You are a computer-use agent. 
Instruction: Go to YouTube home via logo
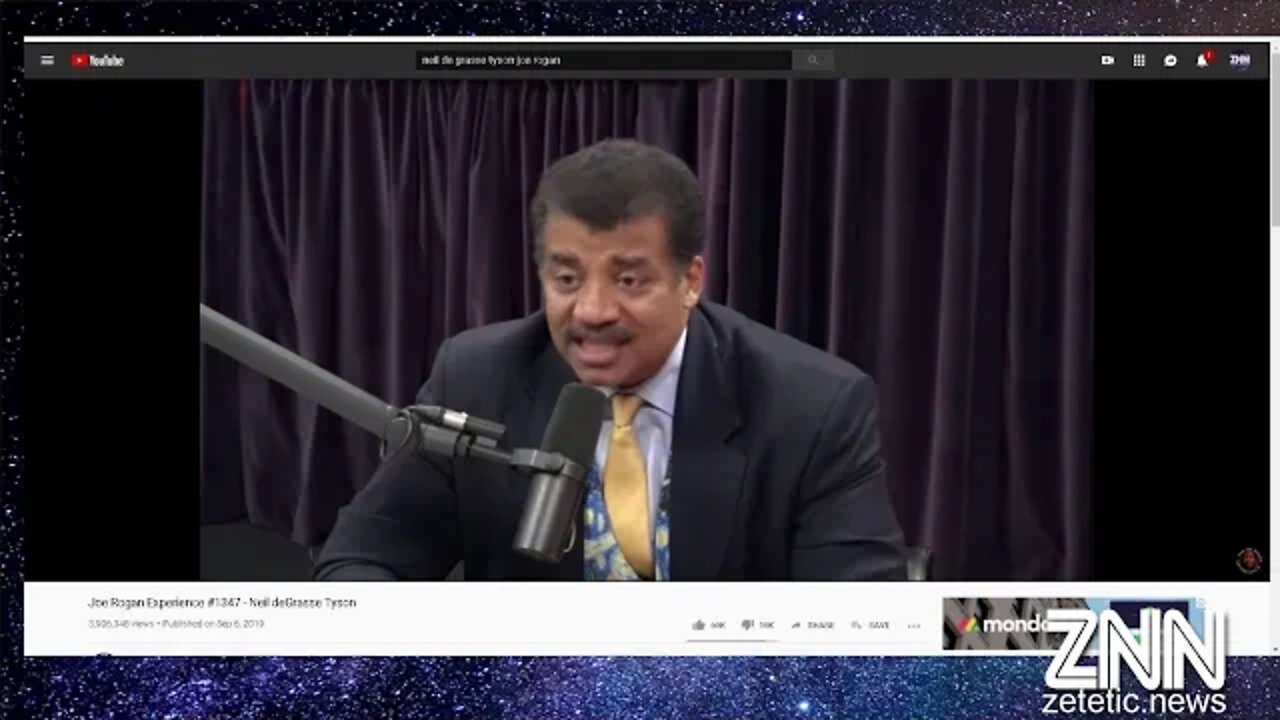97,60
